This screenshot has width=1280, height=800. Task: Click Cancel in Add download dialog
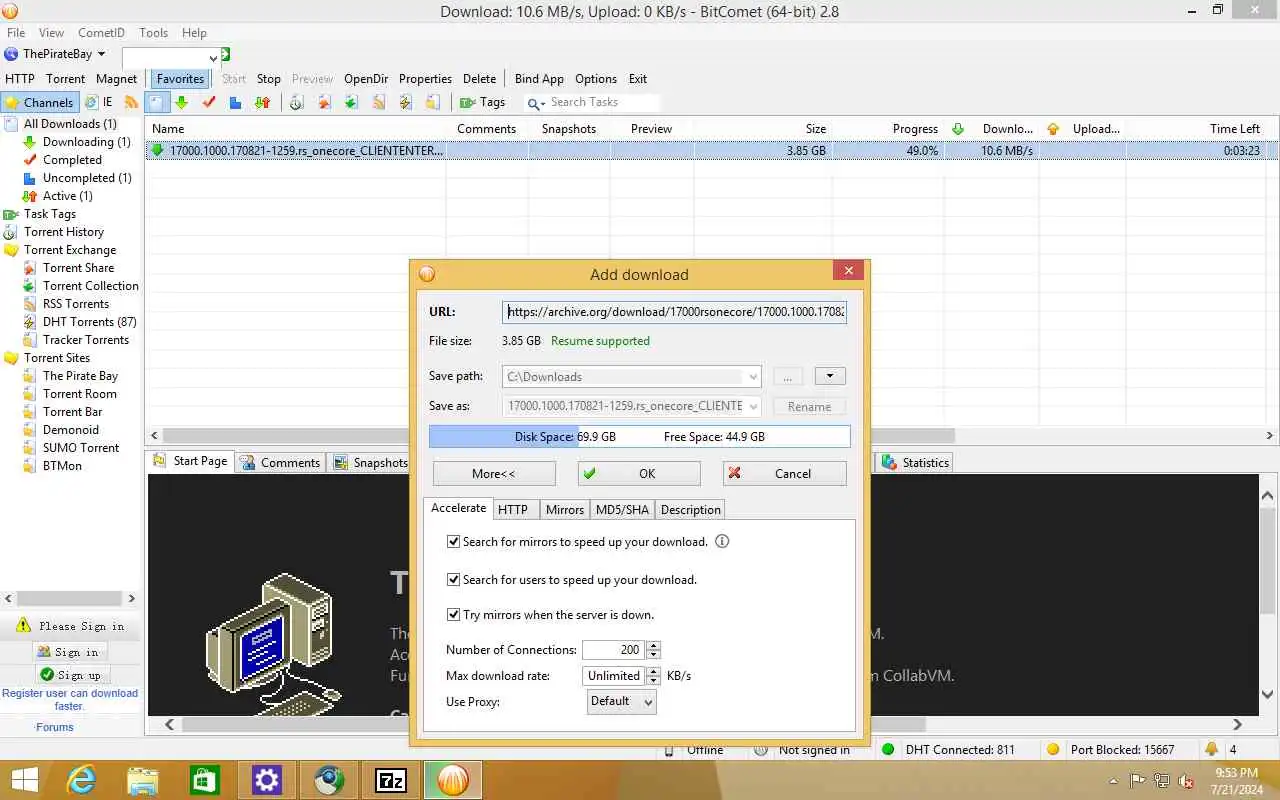785,474
